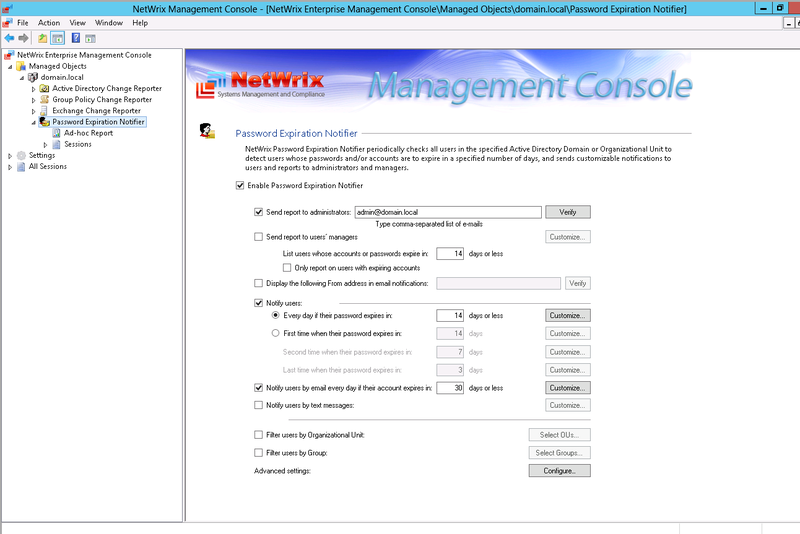Select Ad-hoc Report in the tree
800x534 pixels.
88,133
